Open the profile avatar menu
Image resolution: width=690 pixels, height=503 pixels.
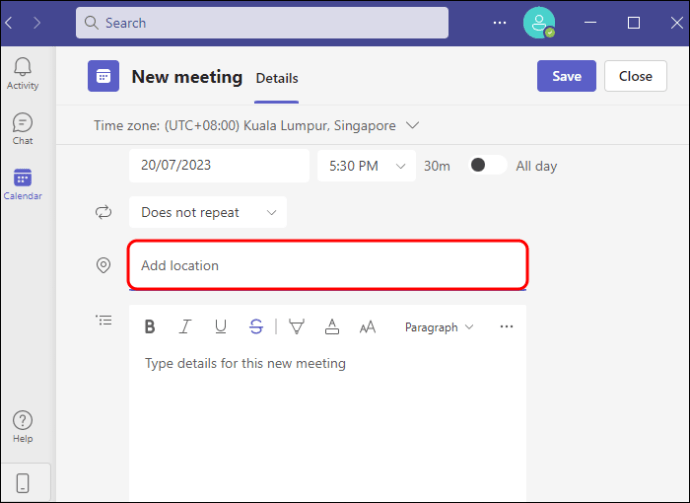point(539,23)
